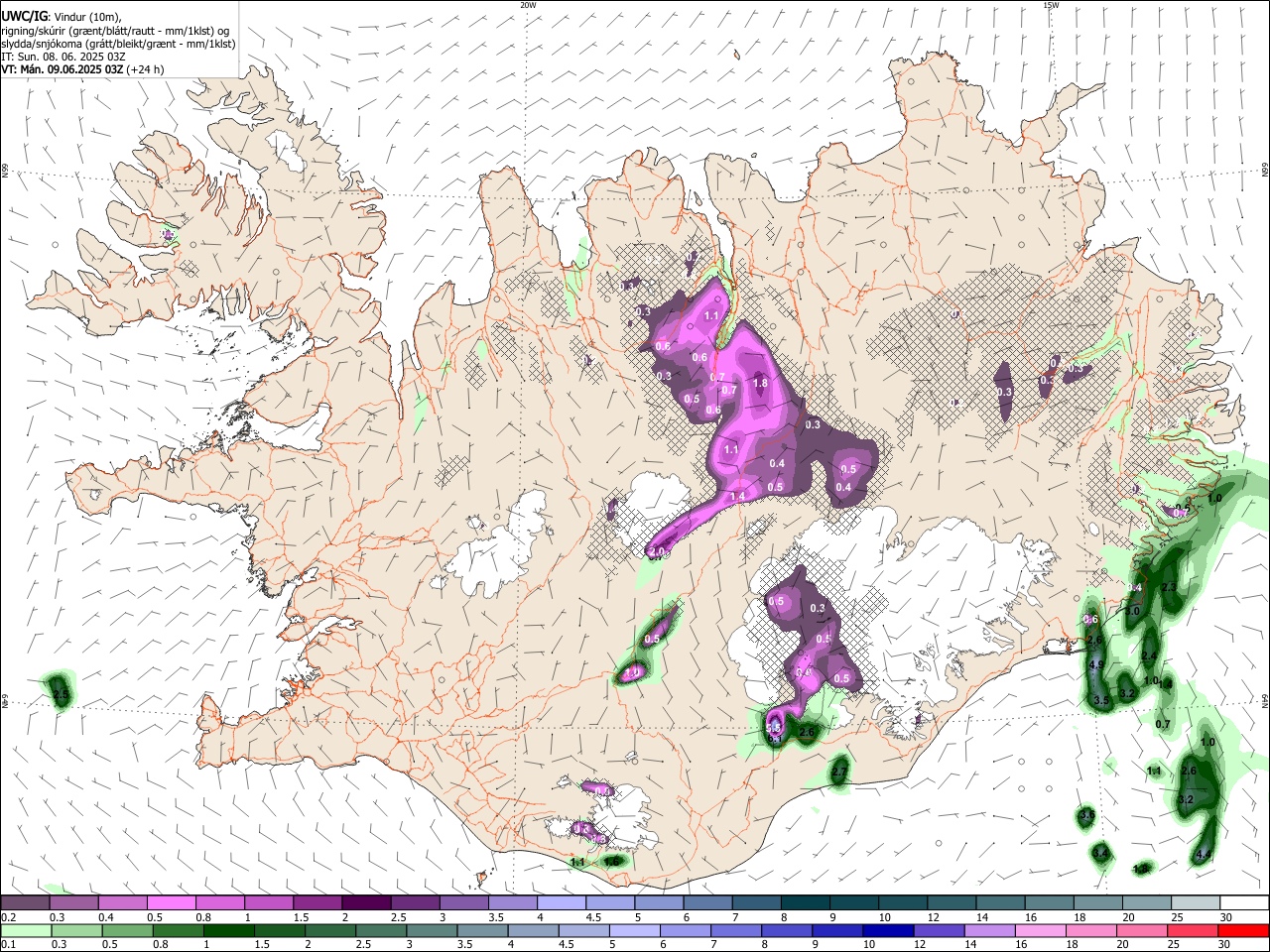
Task: Click the dark teal 9–10 snow legend swatch
Action: (852, 902)
